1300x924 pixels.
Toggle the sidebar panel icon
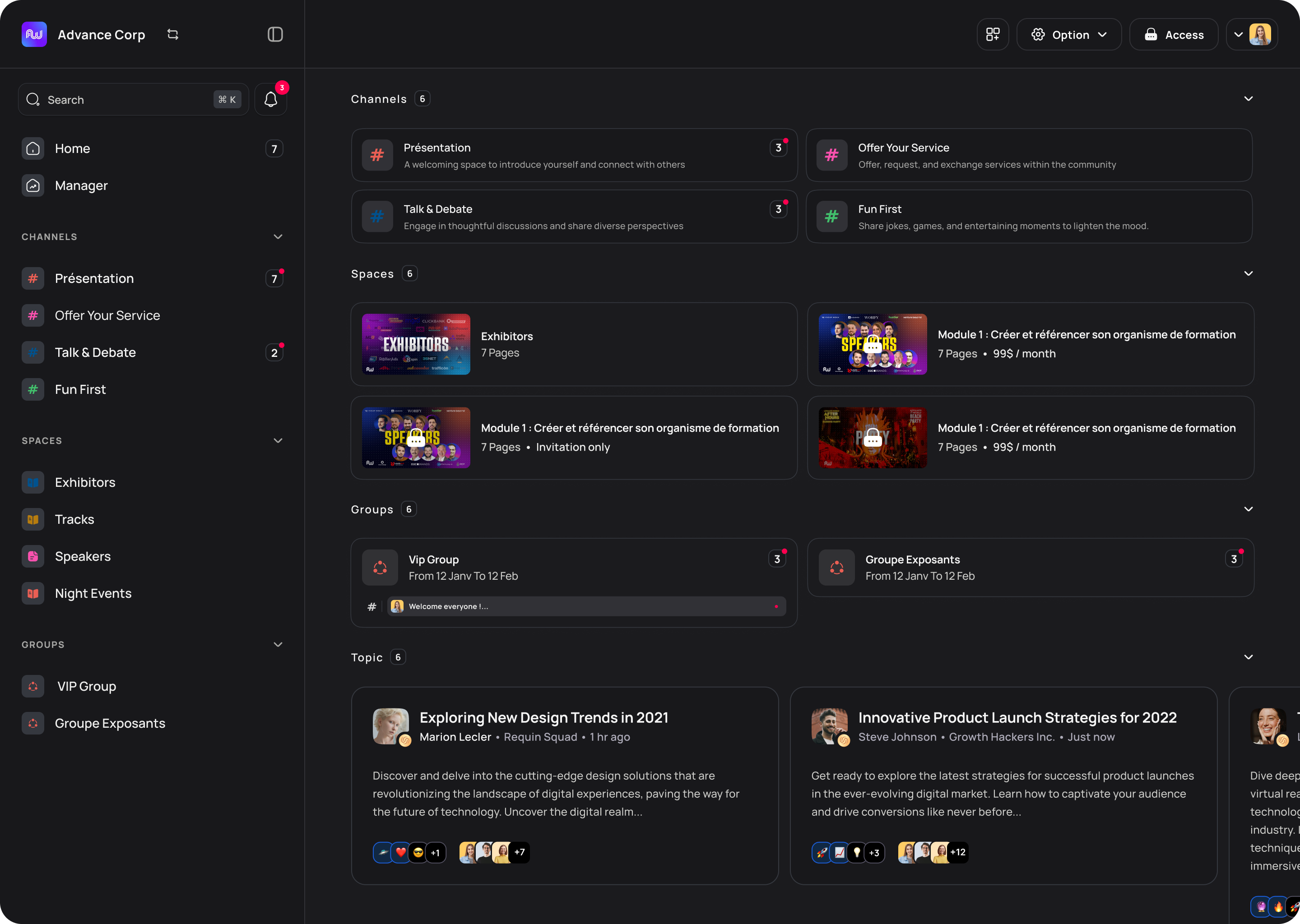(275, 35)
